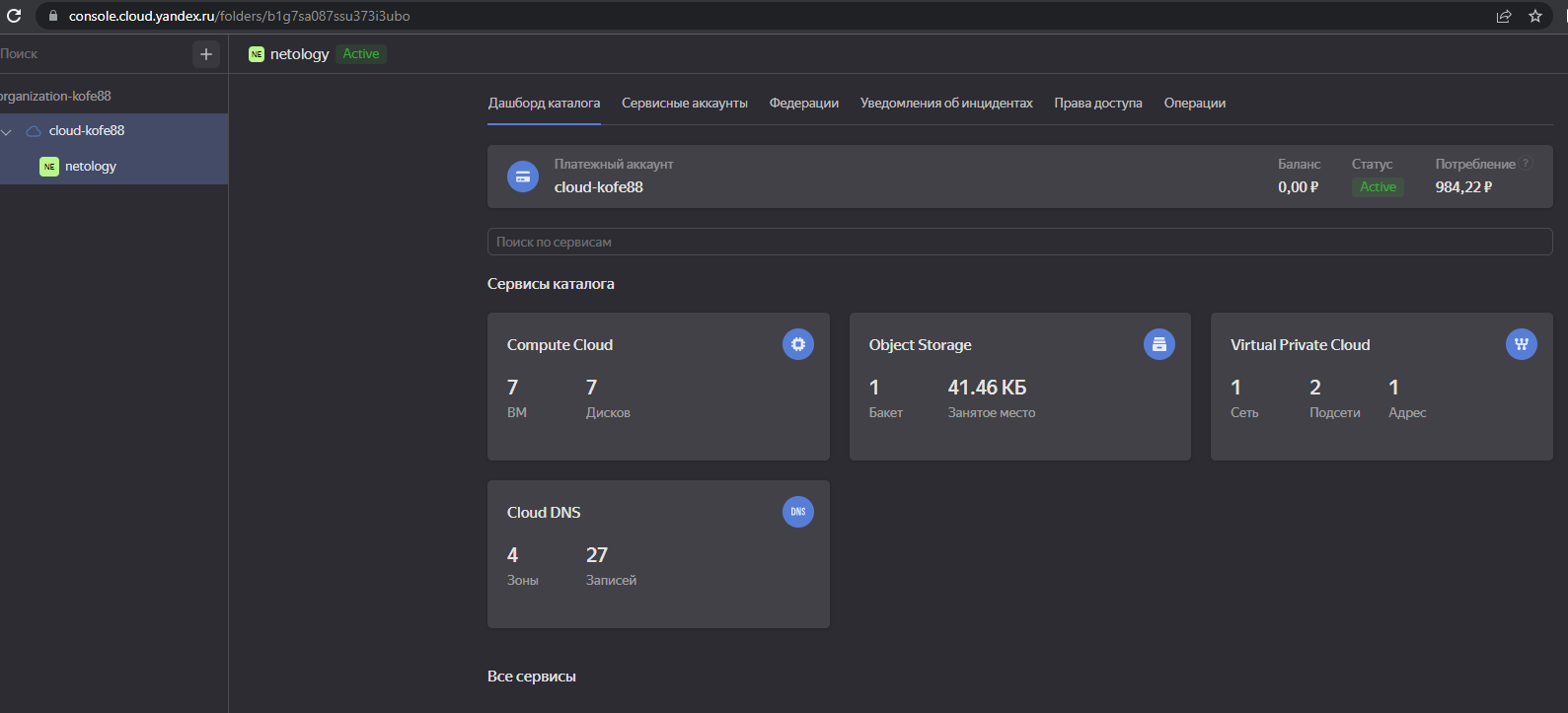This screenshot has width=1568, height=713.
Task: Click the Object Storage bucket icon
Action: pos(1159,344)
